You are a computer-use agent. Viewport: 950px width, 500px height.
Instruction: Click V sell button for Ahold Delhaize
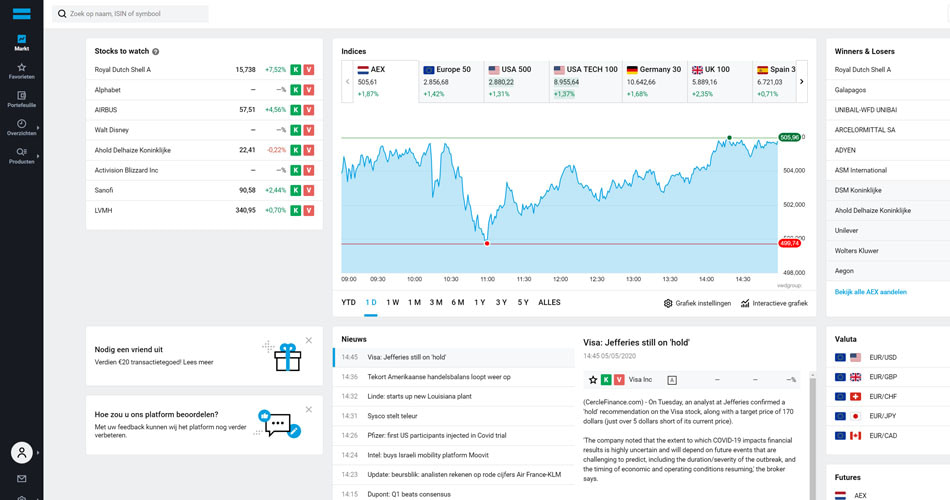[308, 150]
